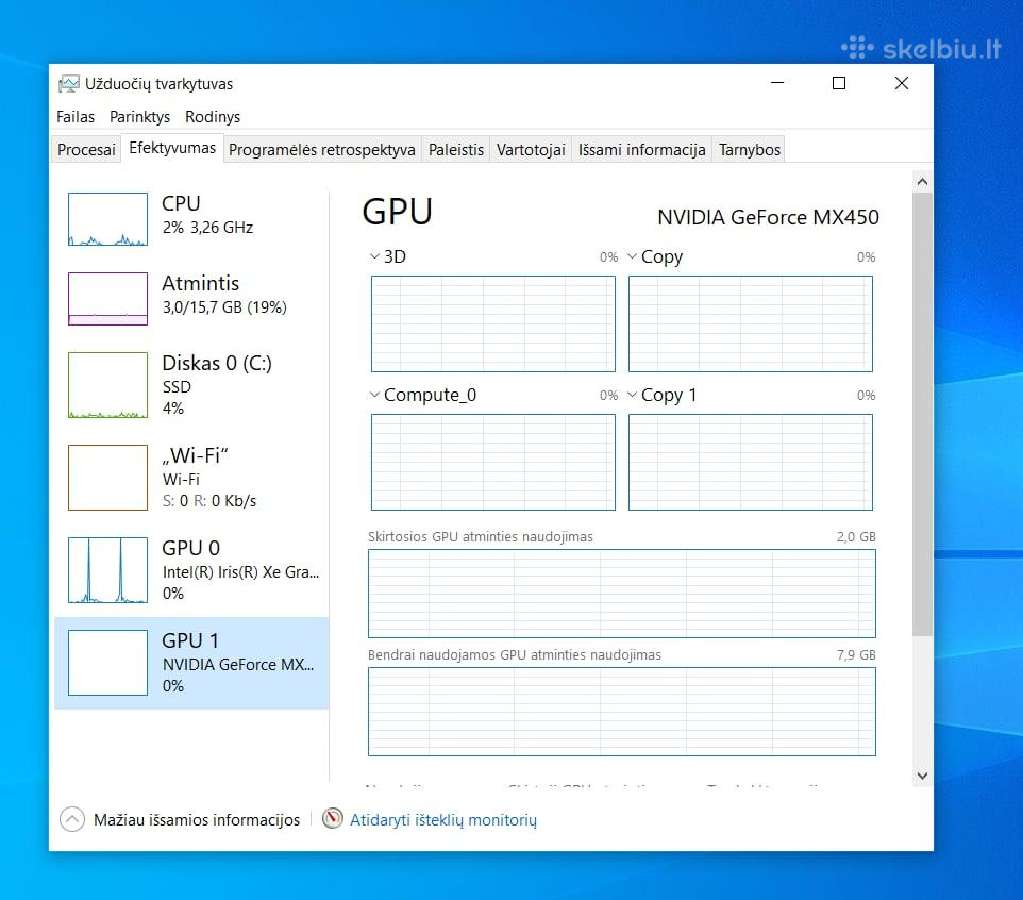Click the Compute_0 usage graph
This screenshot has width=1023, height=900.
pyautogui.click(x=493, y=462)
